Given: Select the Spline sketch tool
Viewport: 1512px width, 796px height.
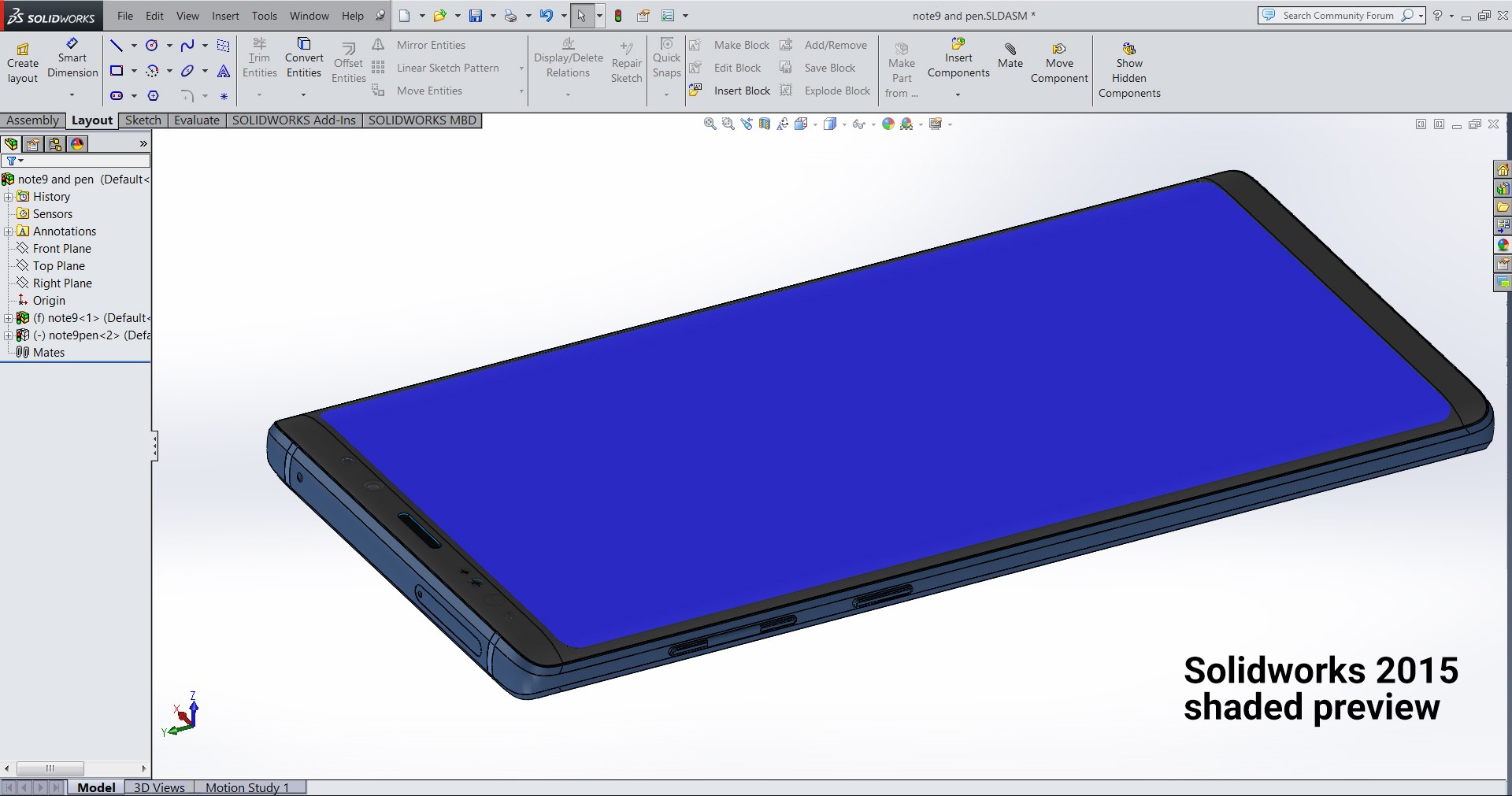Looking at the screenshot, I should (x=187, y=46).
